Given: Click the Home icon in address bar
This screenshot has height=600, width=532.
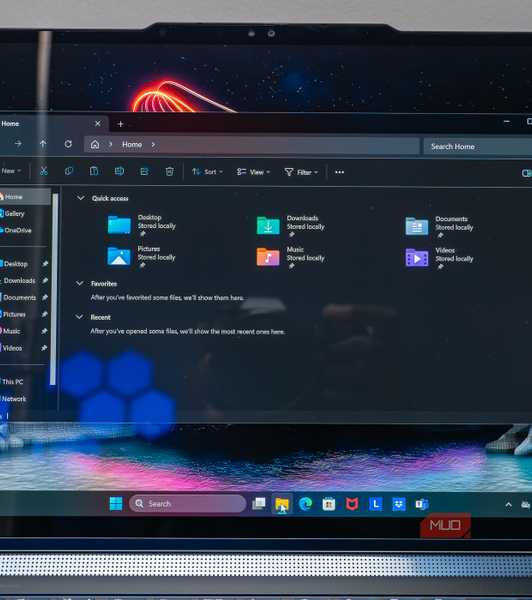Looking at the screenshot, I should pyautogui.click(x=95, y=144).
